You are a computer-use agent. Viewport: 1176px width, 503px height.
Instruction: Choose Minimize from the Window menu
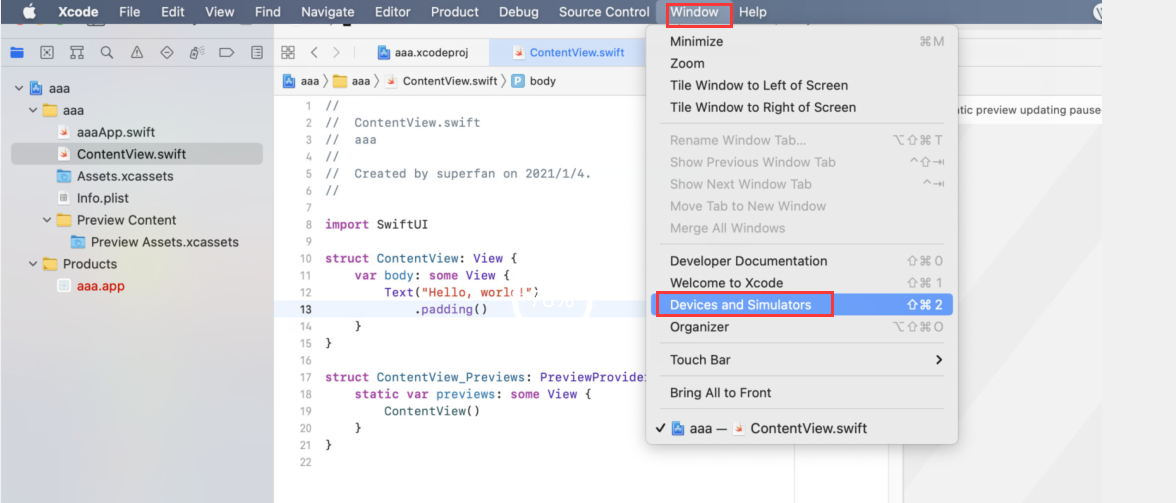pos(802,41)
